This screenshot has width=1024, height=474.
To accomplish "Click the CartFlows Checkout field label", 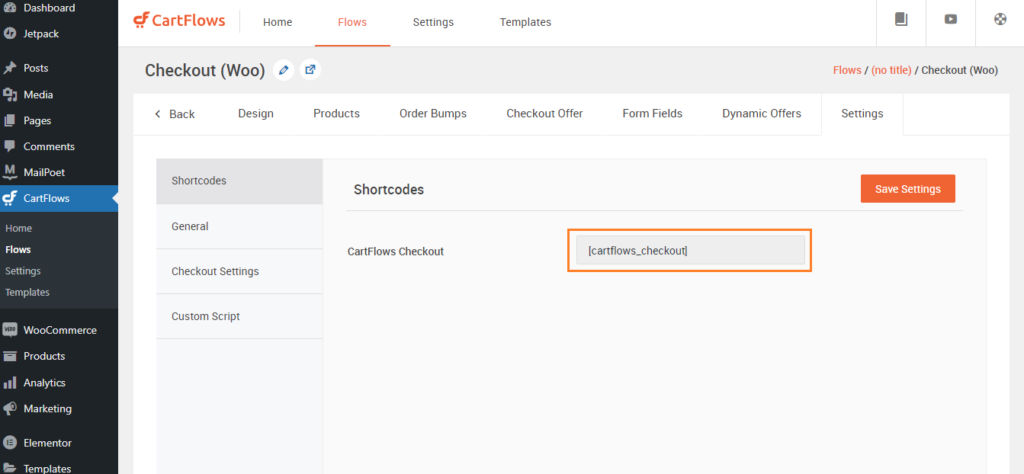I will (x=396, y=251).
